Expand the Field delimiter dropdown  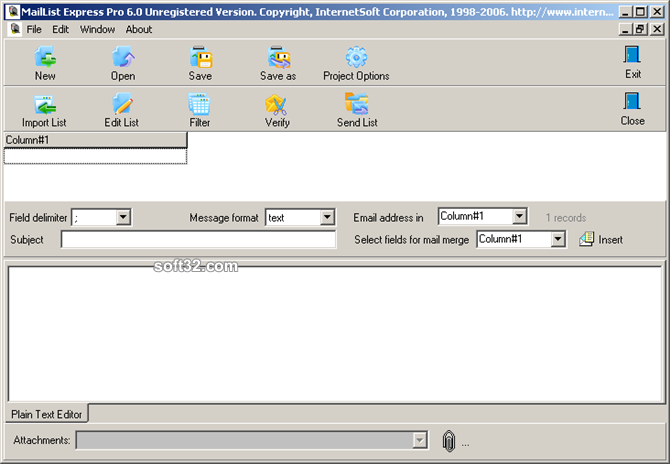click(x=123, y=217)
